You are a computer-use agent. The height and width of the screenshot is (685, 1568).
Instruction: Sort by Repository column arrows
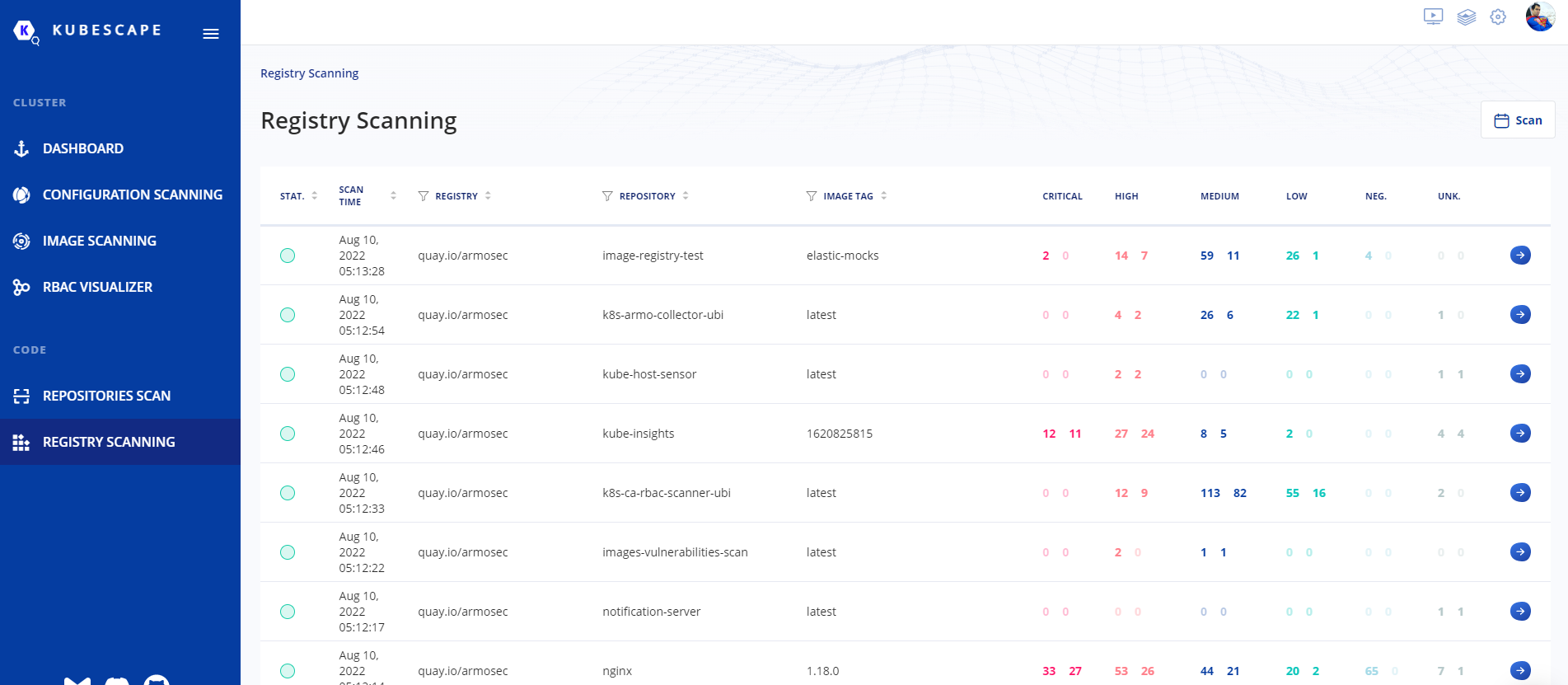tap(686, 196)
